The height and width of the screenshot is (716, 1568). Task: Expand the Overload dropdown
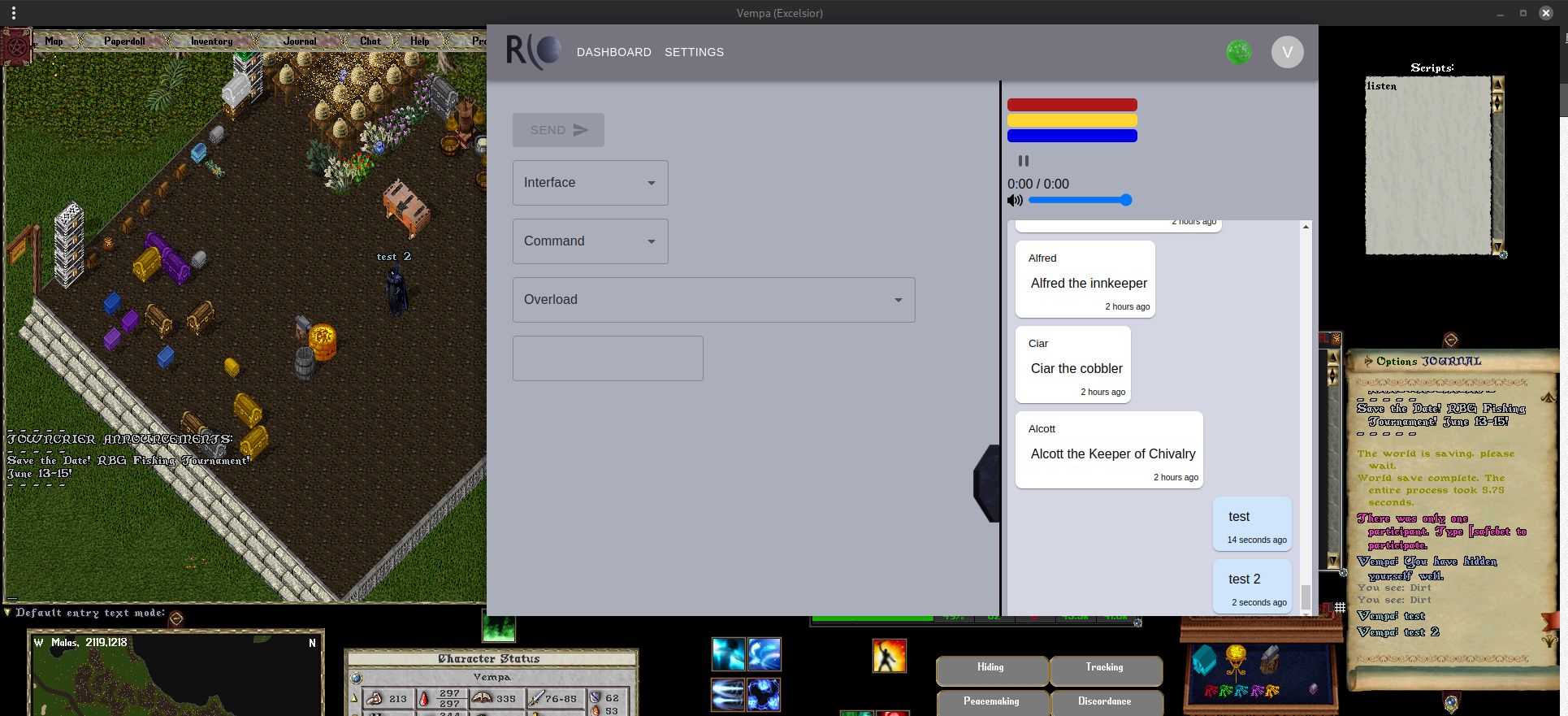[x=714, y=300]
